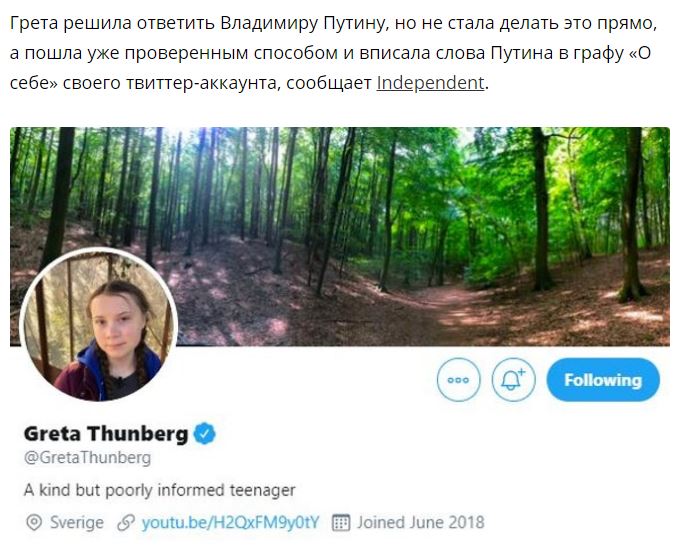Screen dimensions: 685x549
Task: Click the Sverige location text
Action: point(77,522)
